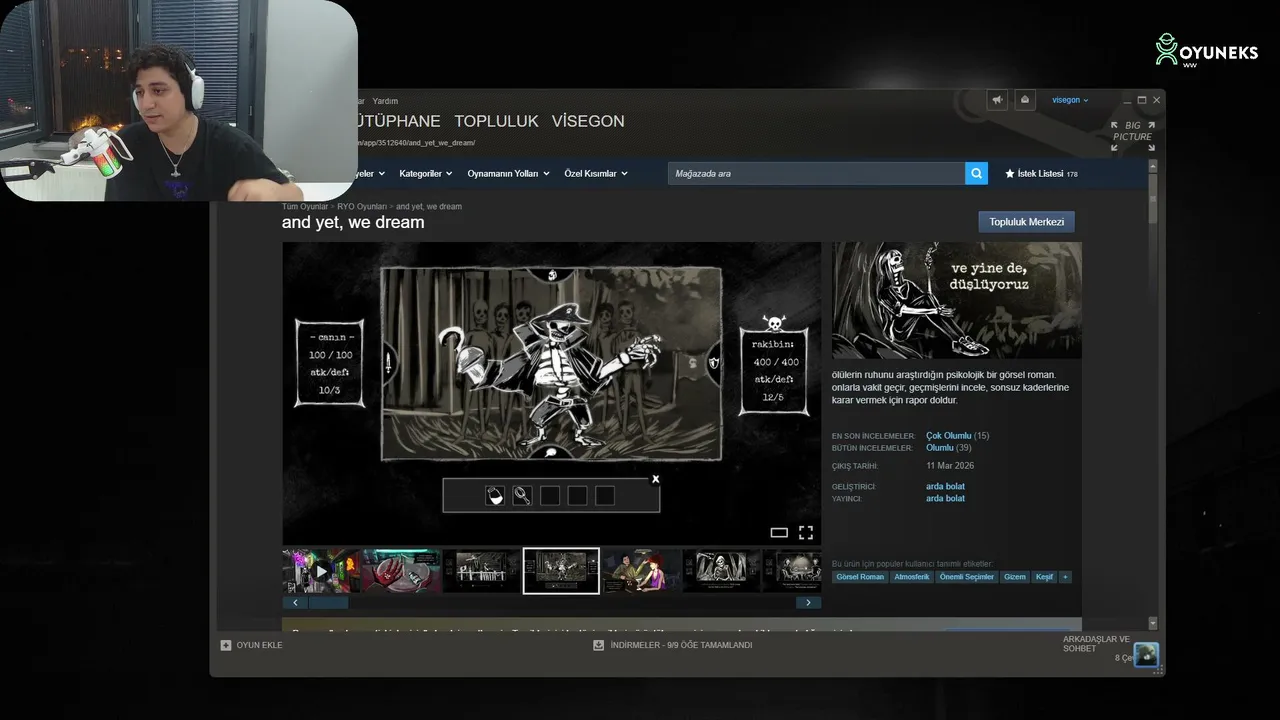Select the Görsel Roman tag

click(x=860, y=577)
